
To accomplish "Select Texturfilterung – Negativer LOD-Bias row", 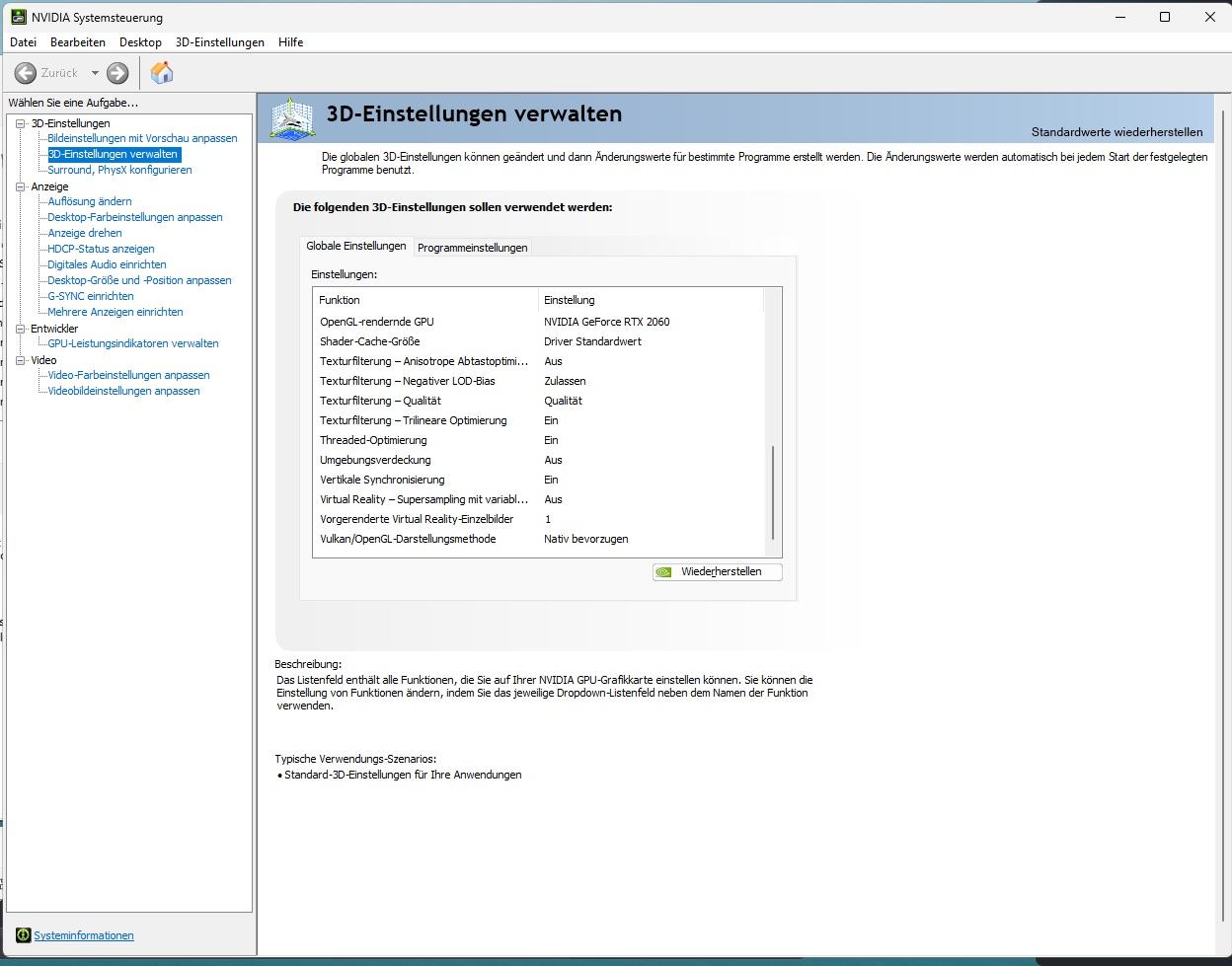I will point(539,381).
